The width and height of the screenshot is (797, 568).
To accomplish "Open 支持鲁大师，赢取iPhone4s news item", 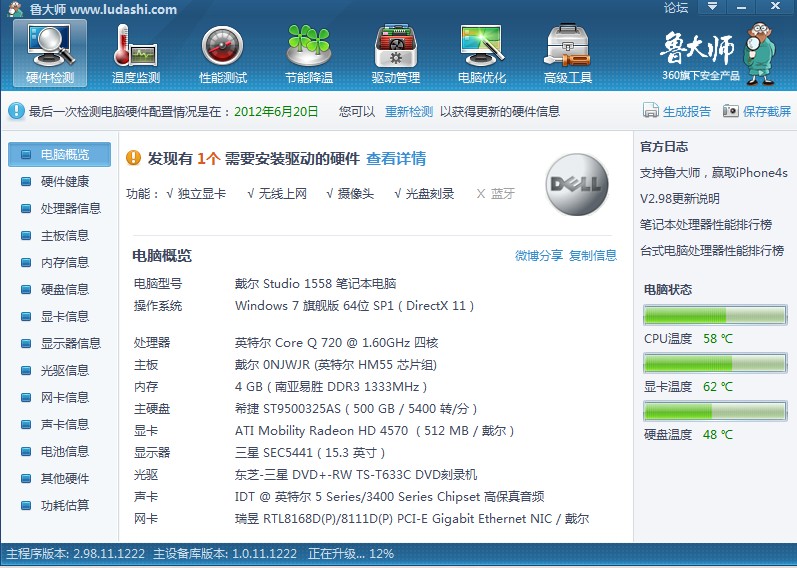I will coord(714,173).
